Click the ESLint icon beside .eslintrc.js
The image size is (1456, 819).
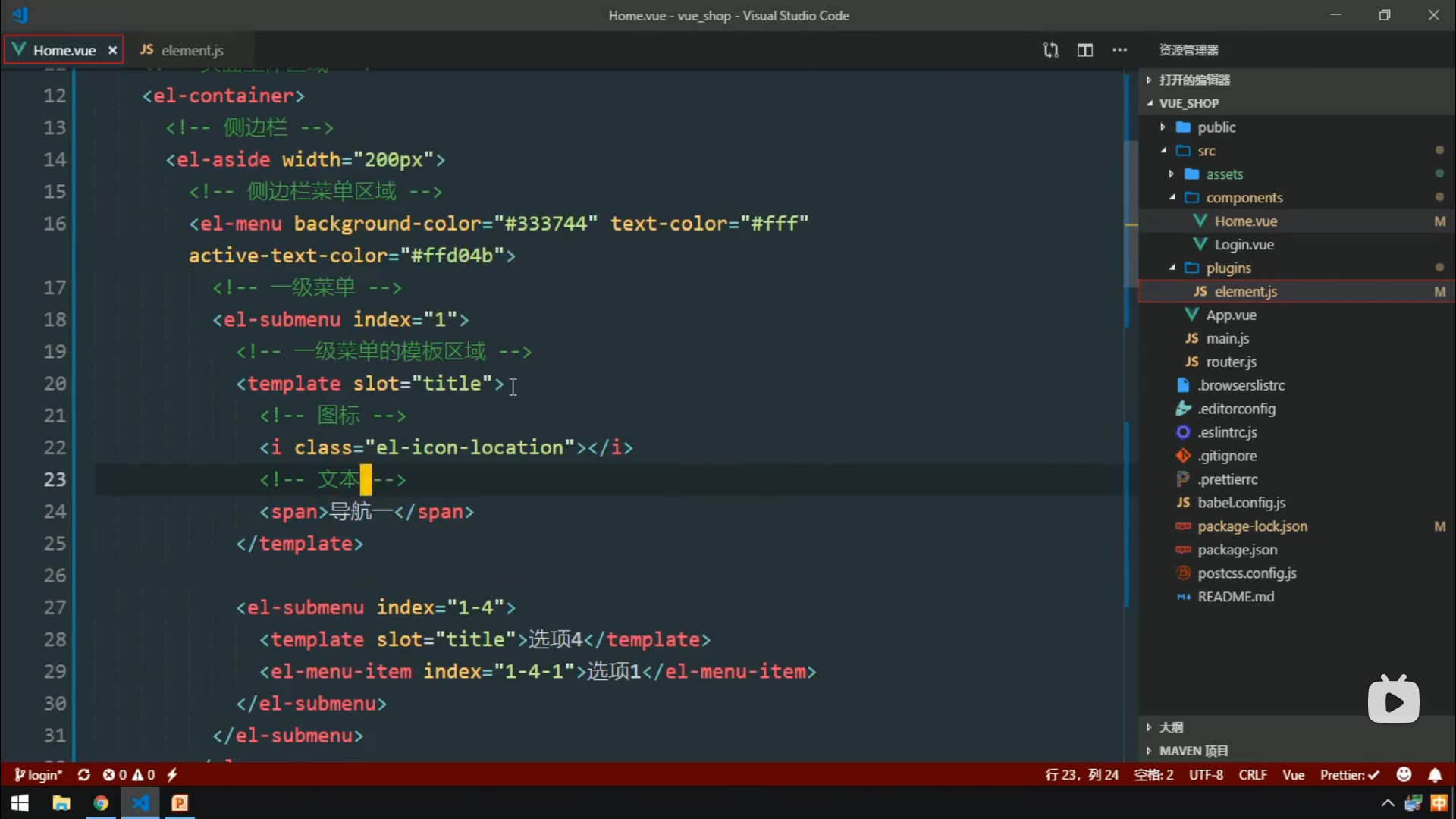tap(1183, 432)
